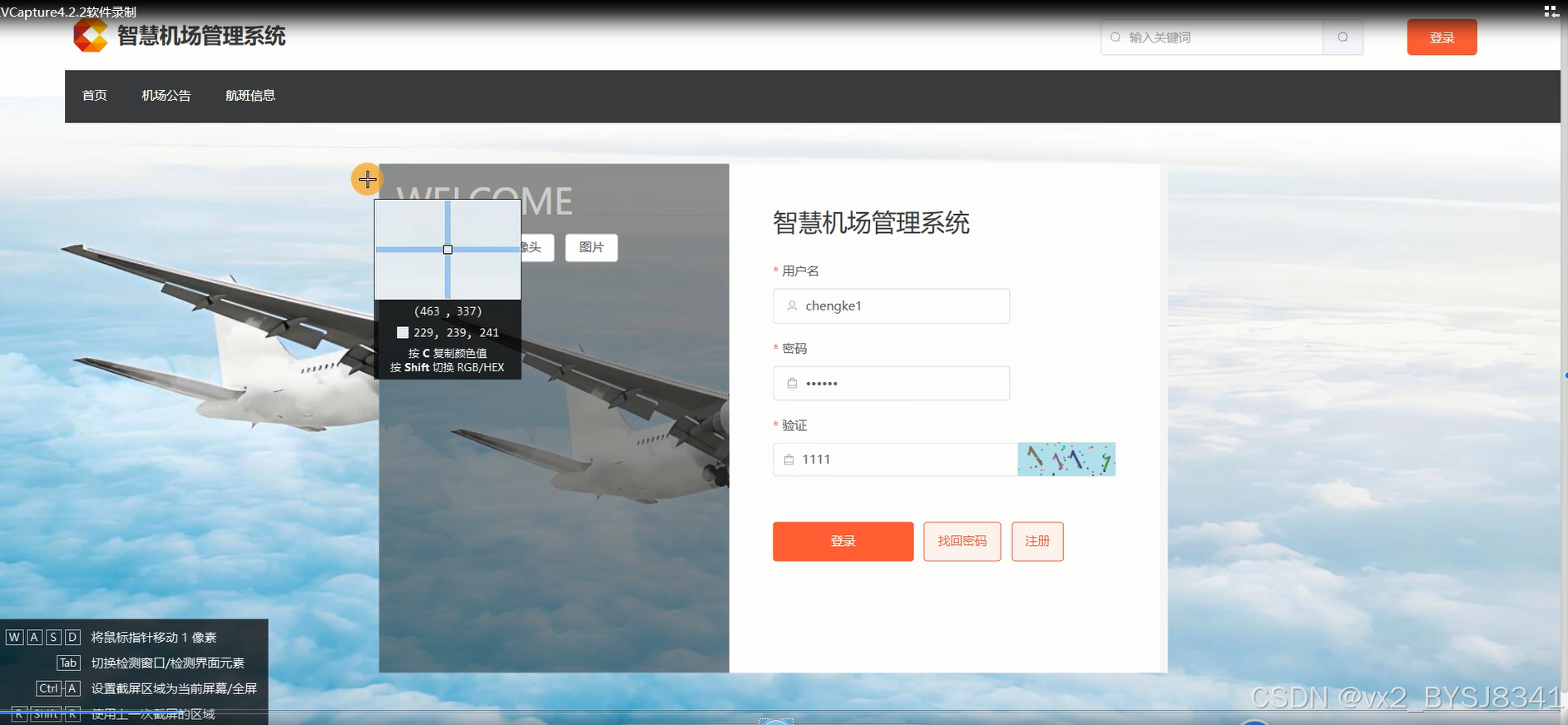Click the 智慧机场管理系统 header title text
The image size is (1568, 725).
pyautogui.click(x=201, y=37)
